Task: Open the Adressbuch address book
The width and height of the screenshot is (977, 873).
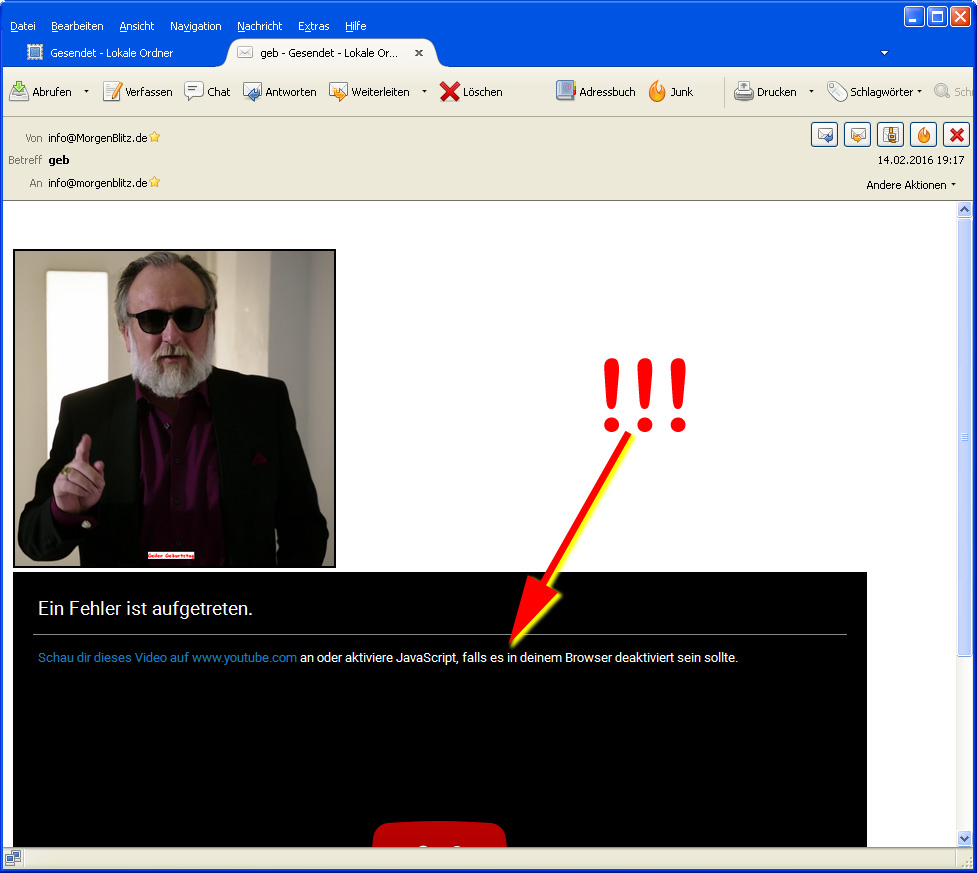Action: tap(596, 92)
